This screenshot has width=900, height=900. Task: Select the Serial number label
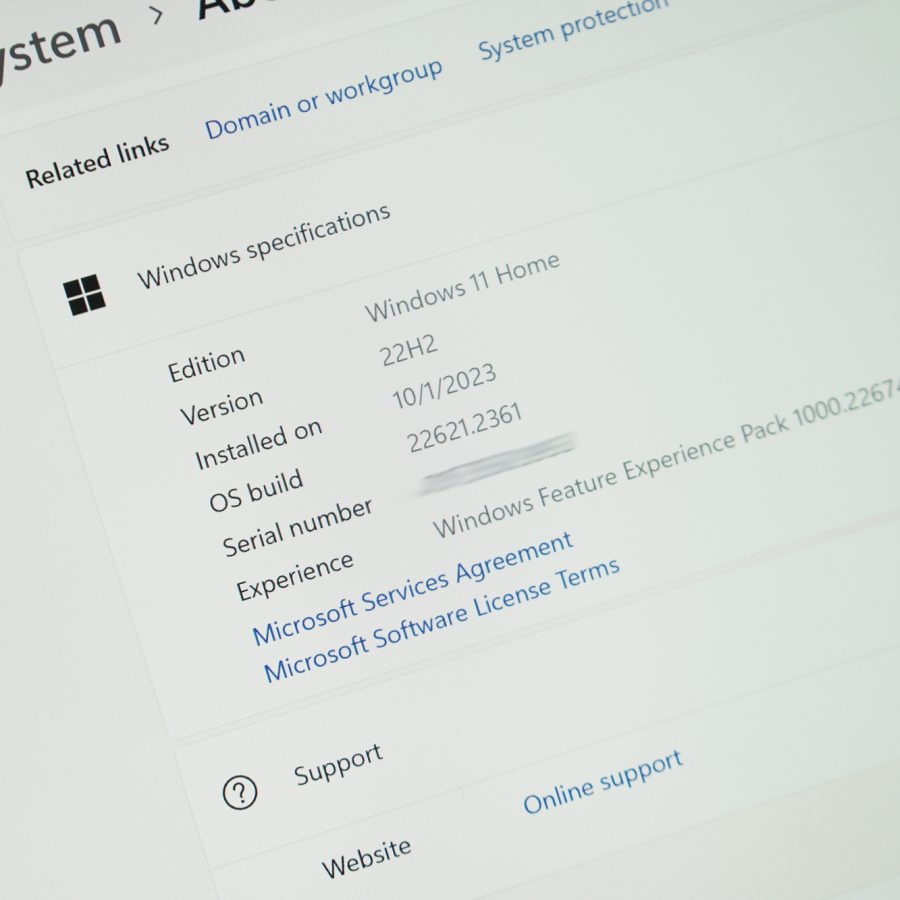(297, 527)
